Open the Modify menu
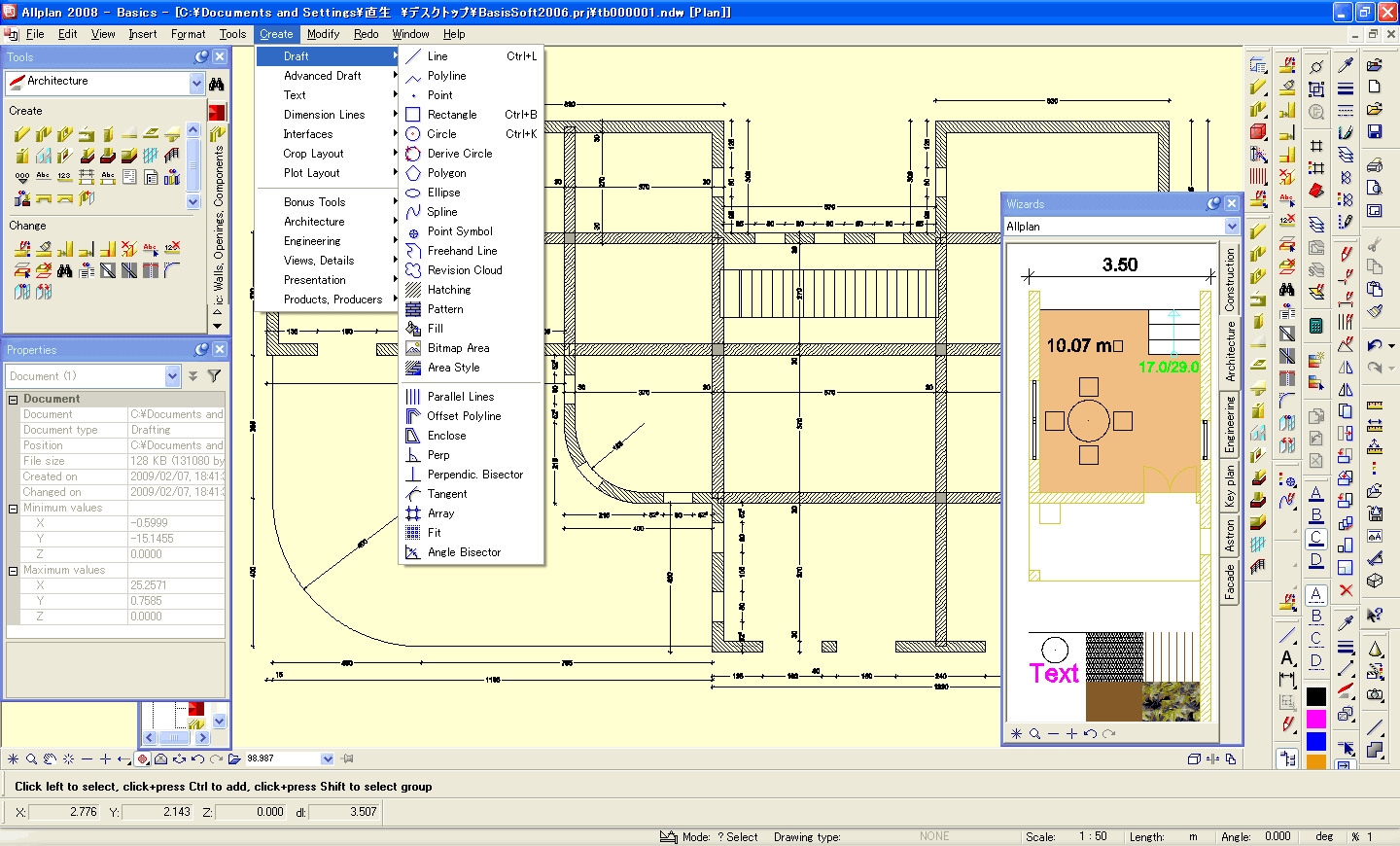This screenshot has width=1400, height=846. pyautogui.click(x=323, y=34)
